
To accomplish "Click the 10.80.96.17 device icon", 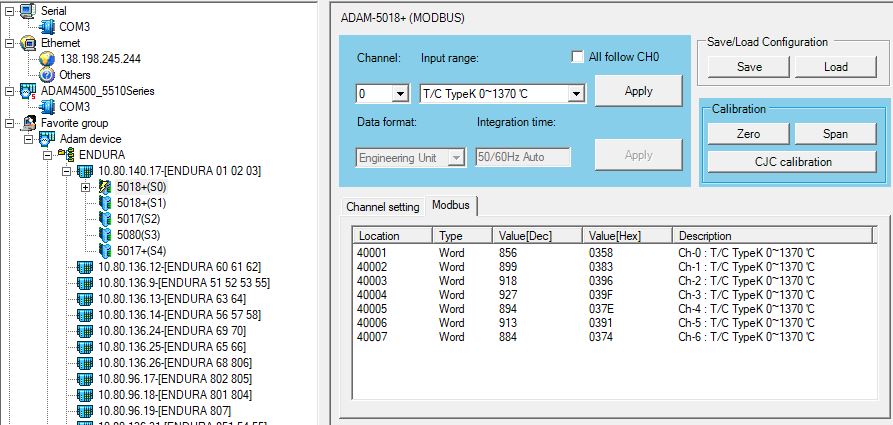I will pyautogui.click(x=85, y=378).
